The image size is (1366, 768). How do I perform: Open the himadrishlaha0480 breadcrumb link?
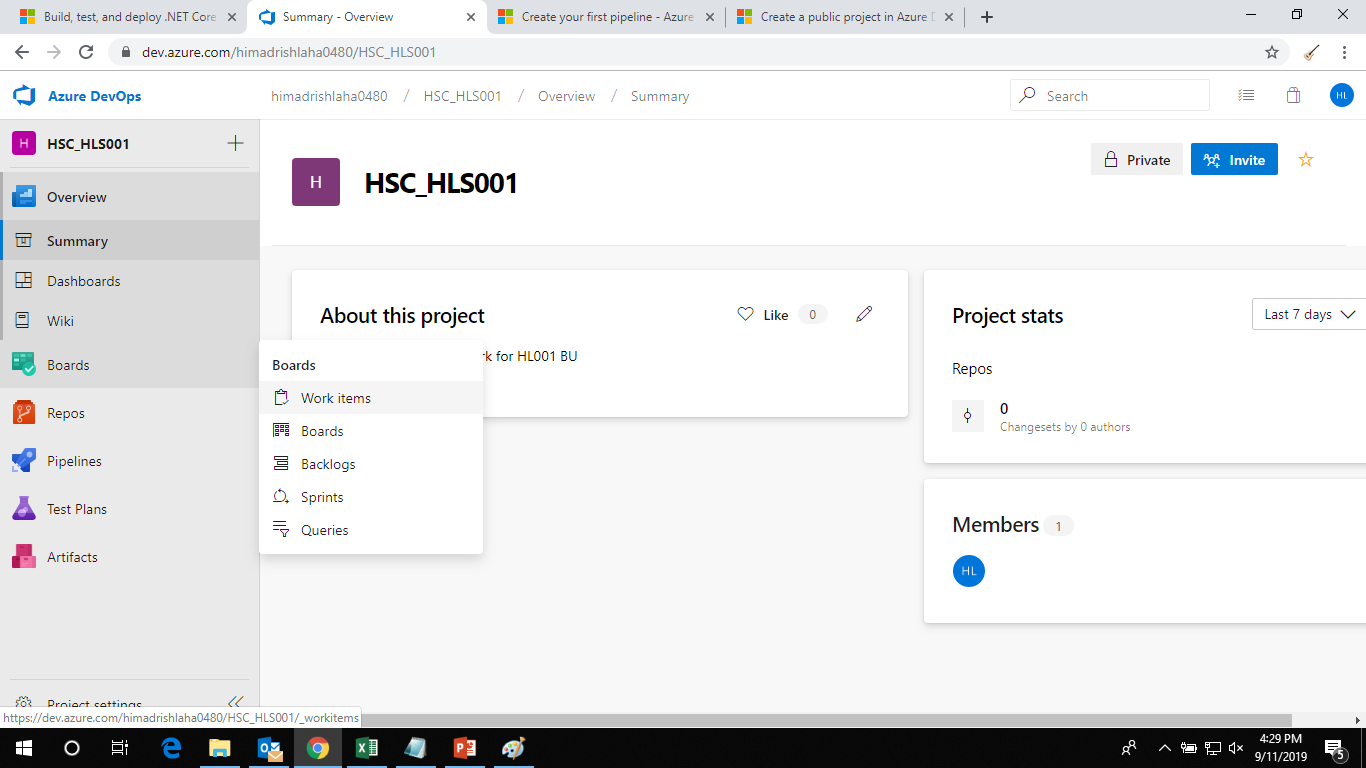click(328, 95)
